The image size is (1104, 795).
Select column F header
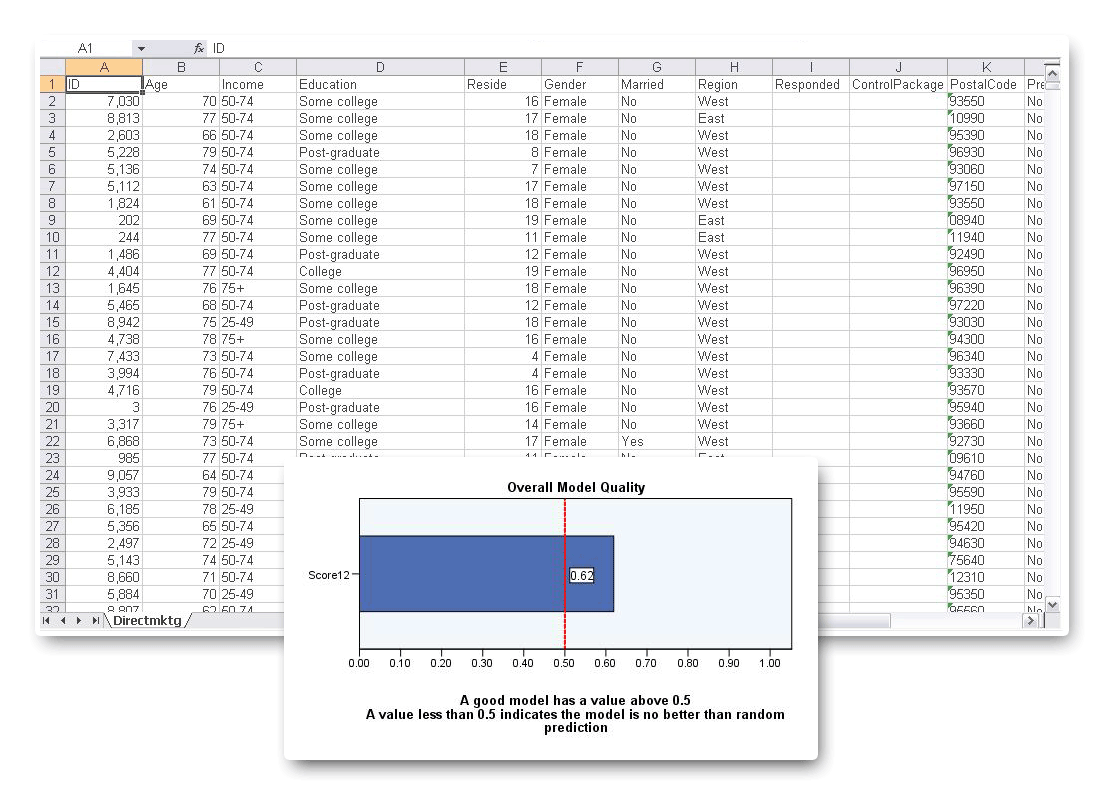coord(579,67)
